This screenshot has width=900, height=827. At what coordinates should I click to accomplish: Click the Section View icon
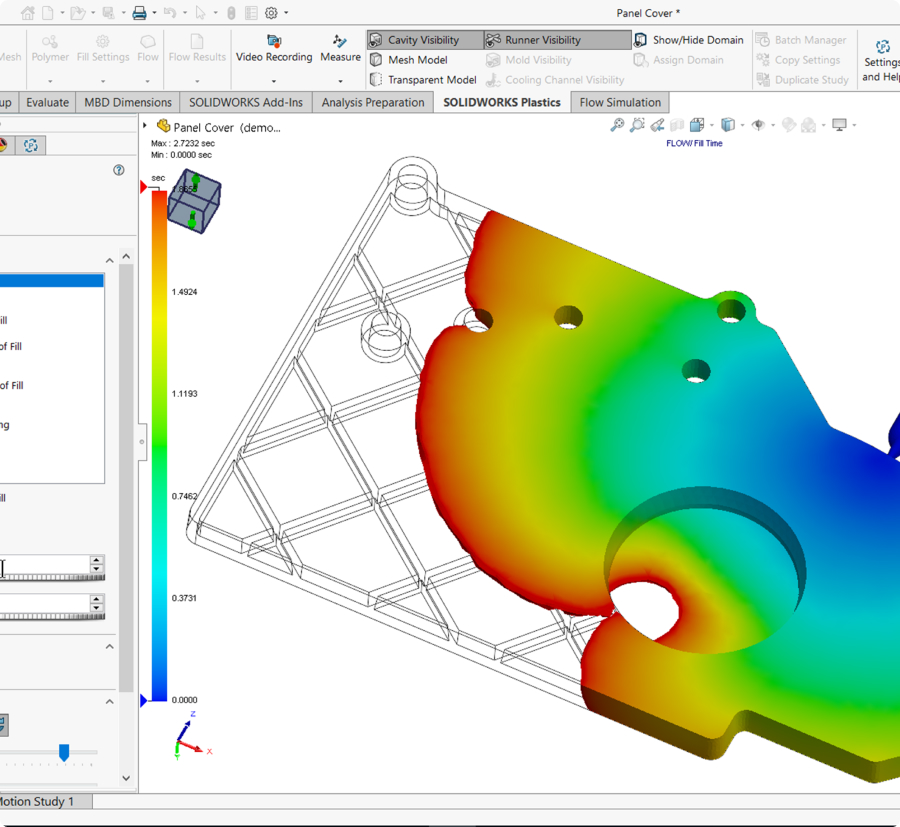pos(677,125)
